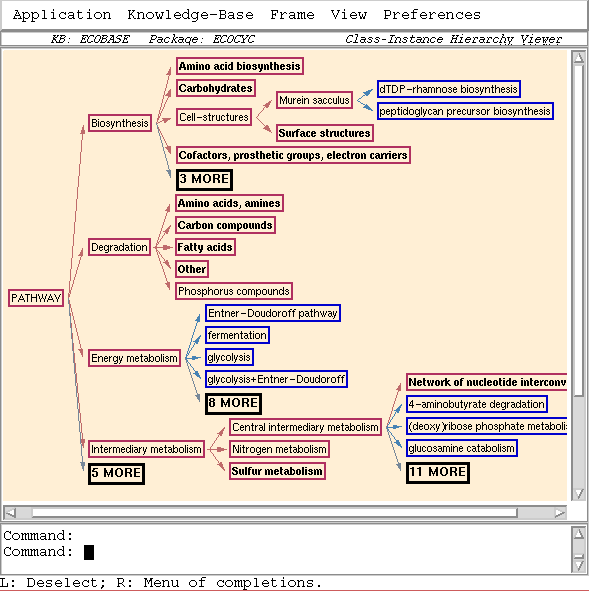The height and width of the screenshot is (591, 589).
Task: Click the horizontal scrollbar right arrow
Action: pos(560,513)
